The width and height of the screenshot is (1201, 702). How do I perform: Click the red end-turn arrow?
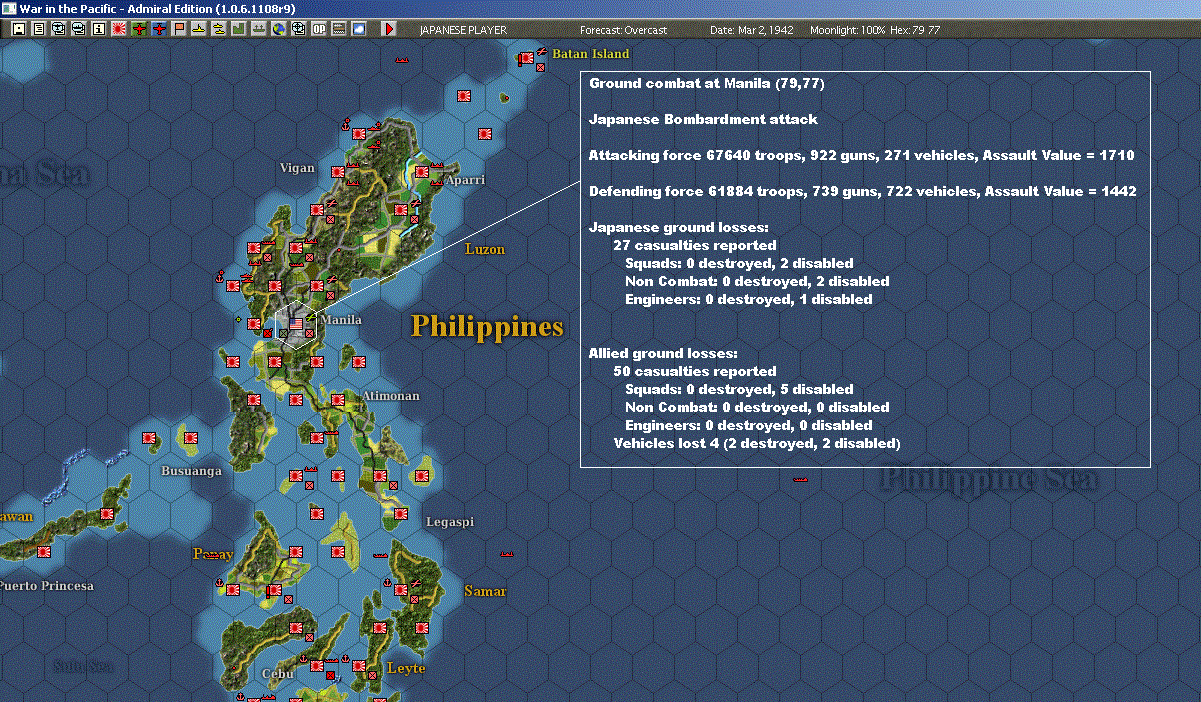point(389,29)
